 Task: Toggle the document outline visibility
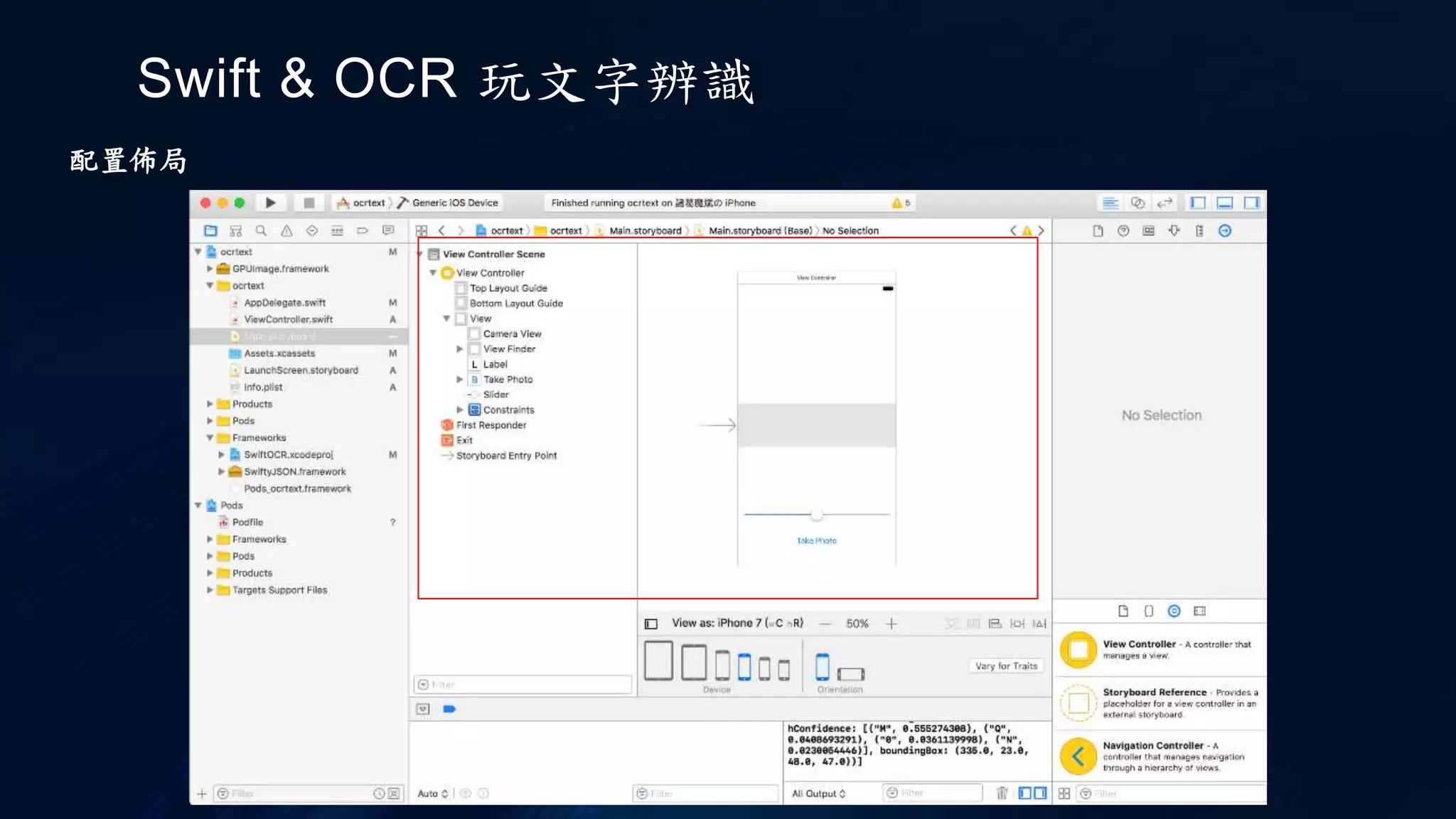651,623
